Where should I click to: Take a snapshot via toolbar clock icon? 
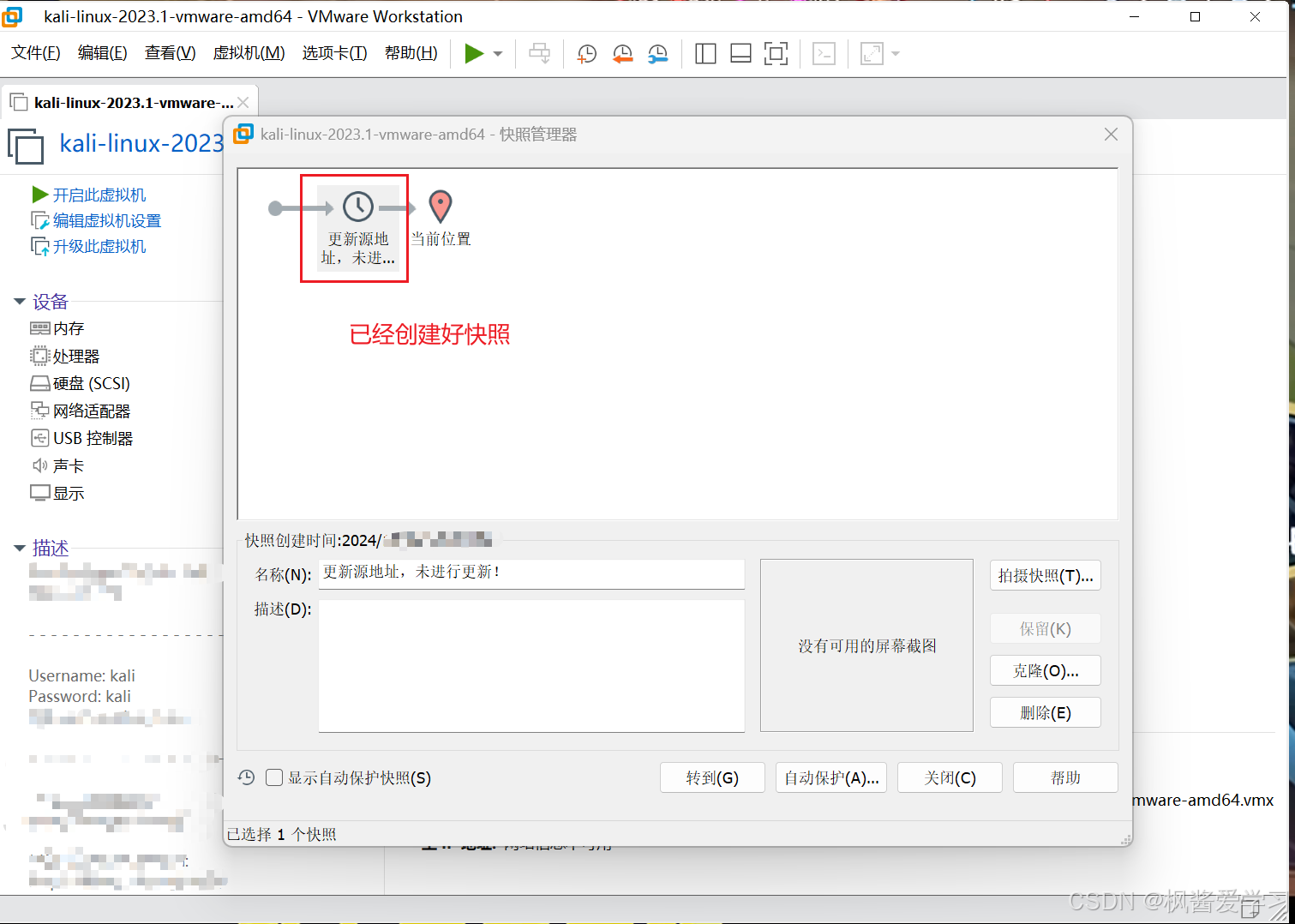[587, 54]
